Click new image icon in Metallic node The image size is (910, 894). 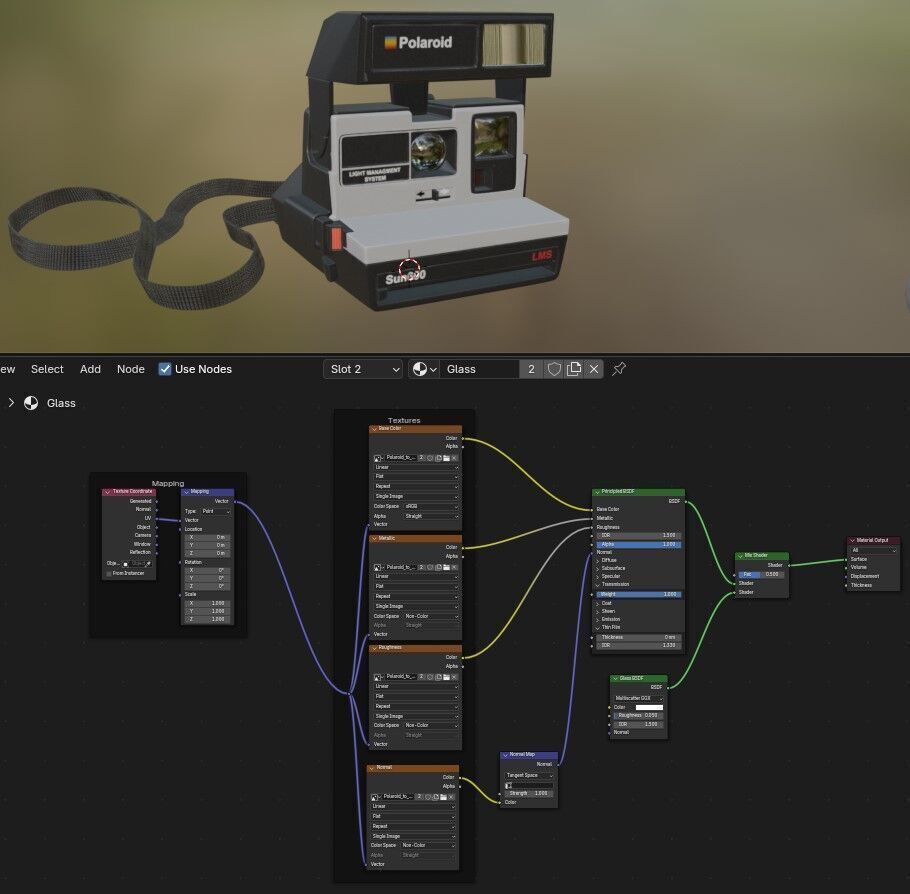pos(438,567)
